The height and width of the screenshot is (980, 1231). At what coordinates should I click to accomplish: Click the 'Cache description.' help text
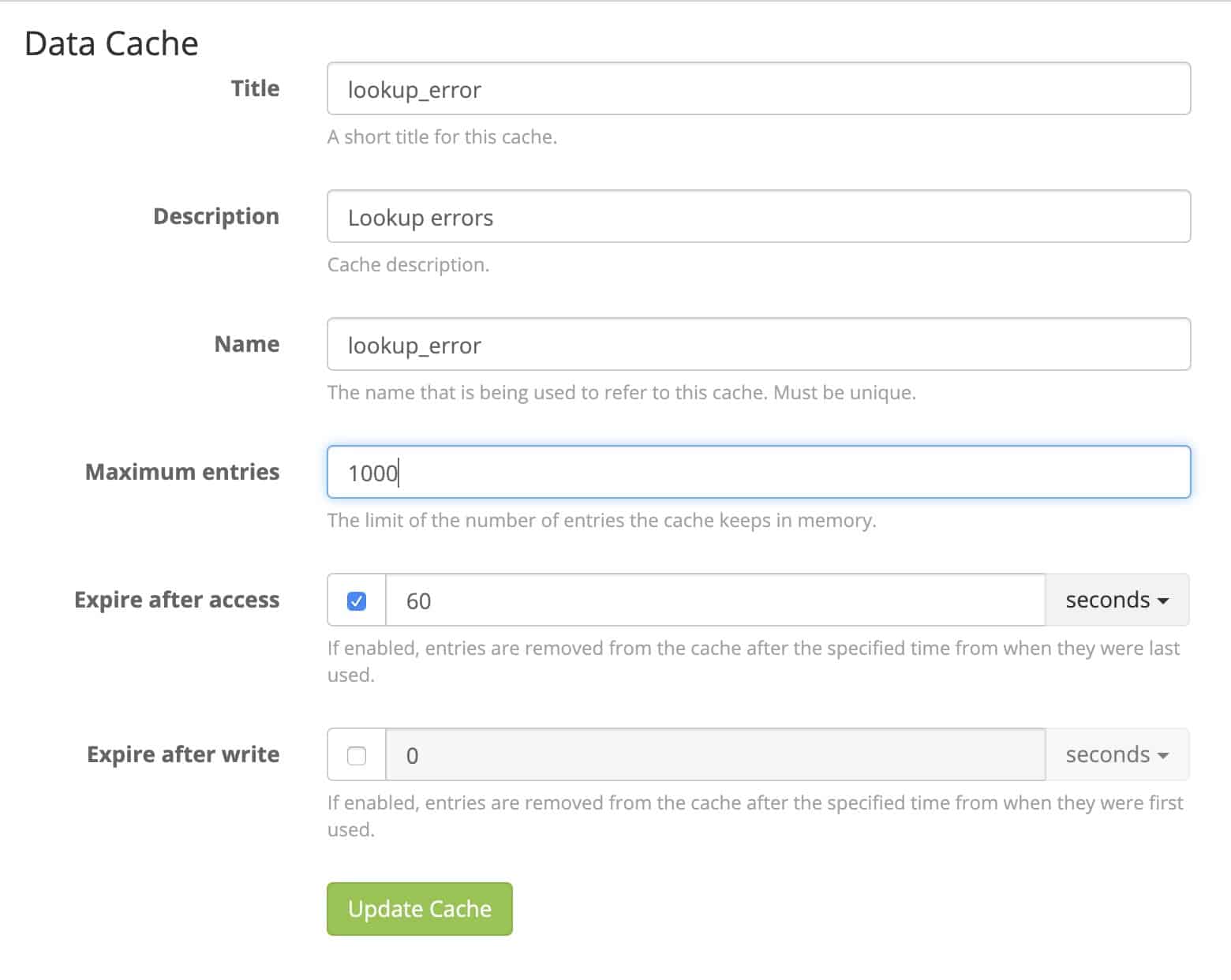[x=408, y=264]
